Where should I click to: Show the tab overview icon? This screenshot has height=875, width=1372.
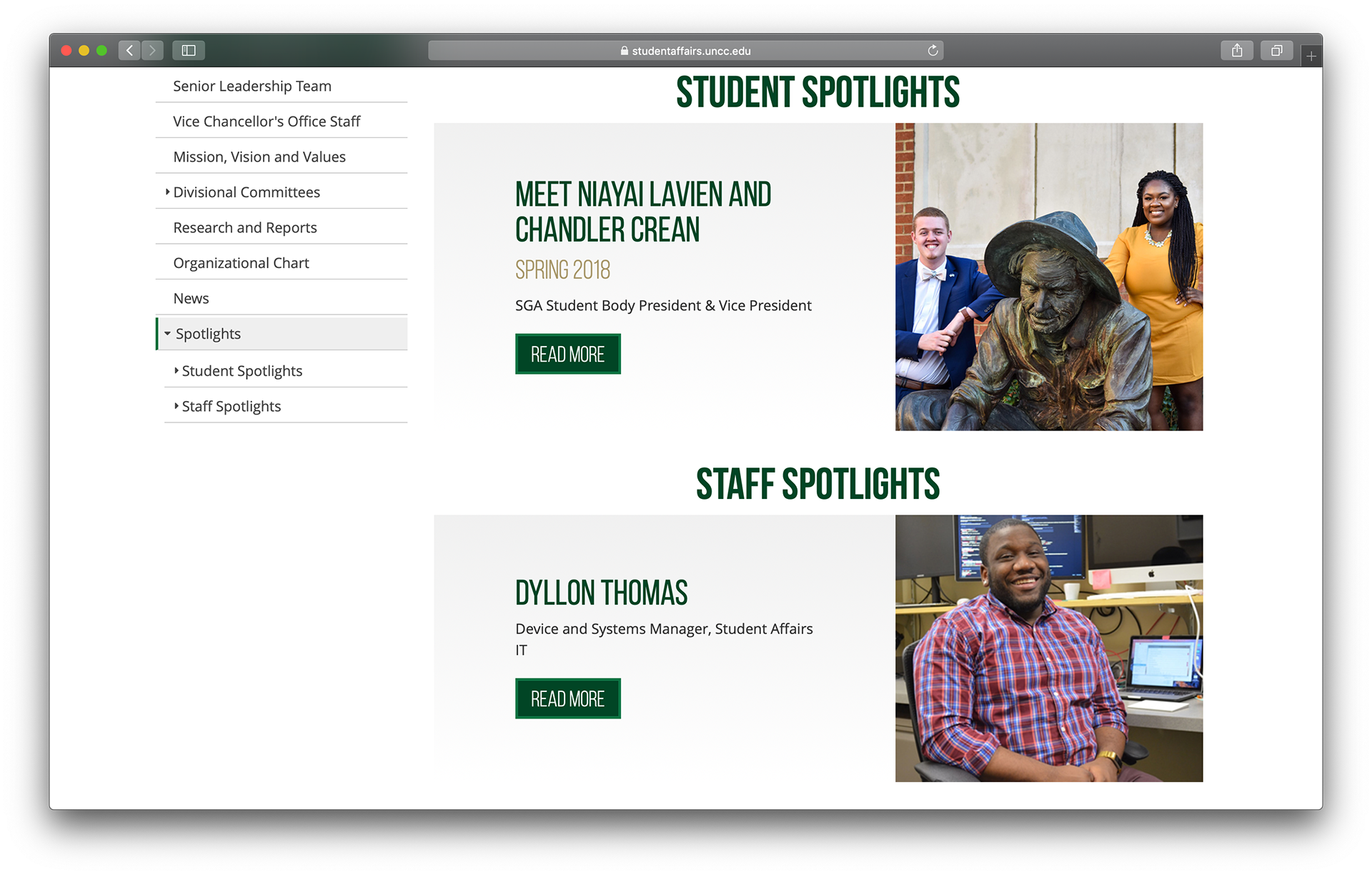[1276, 50]
